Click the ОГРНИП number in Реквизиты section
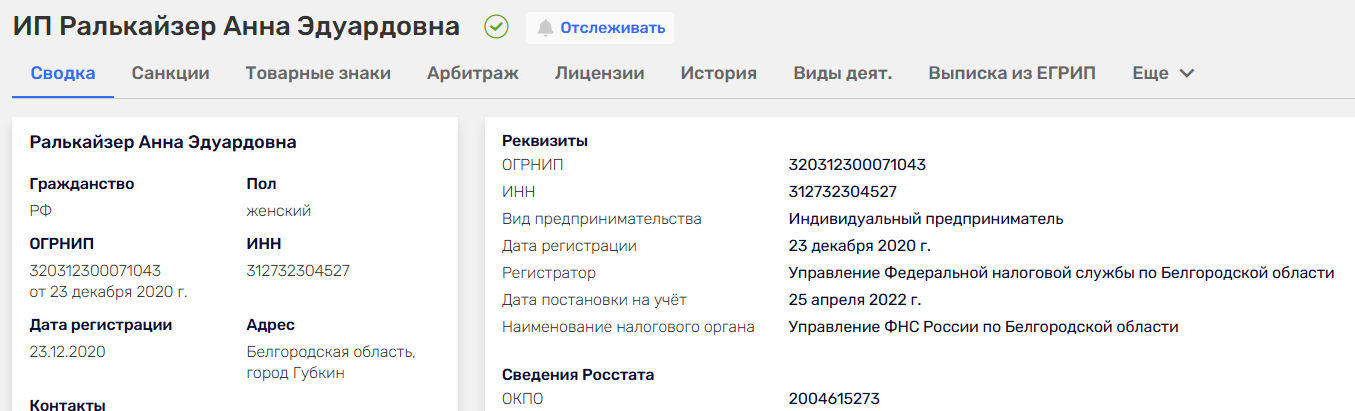The height and width of the screenshot is (411, 1355). 857,165
